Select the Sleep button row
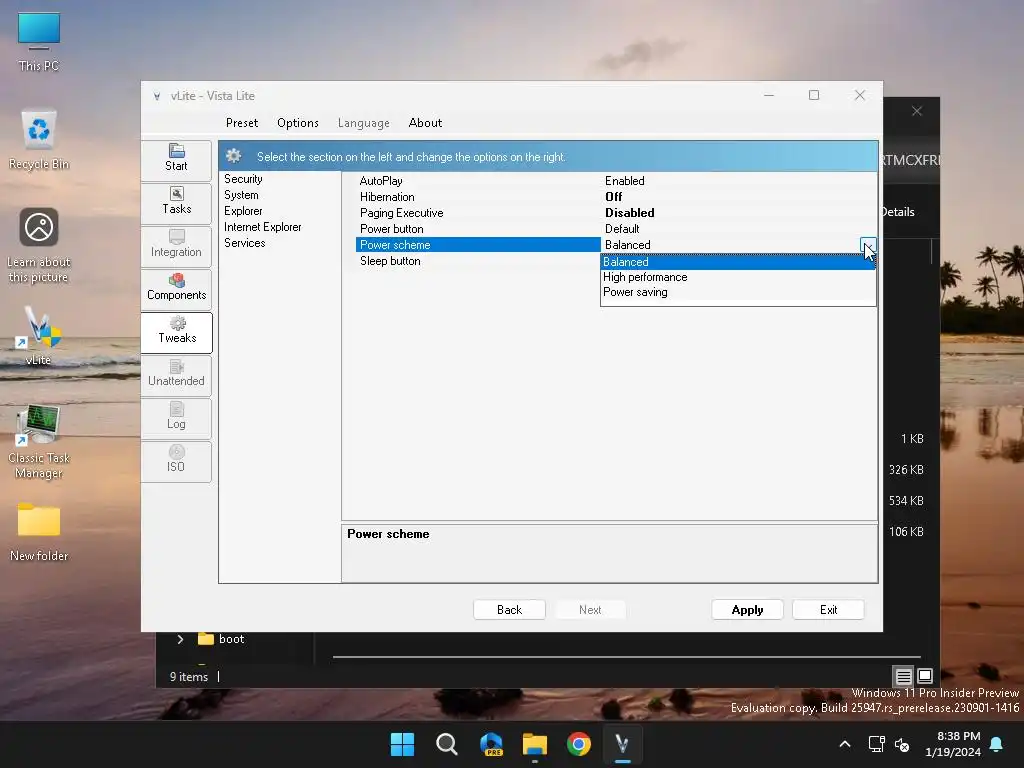The width and height of the screenshot is (1024, 768). 478,261
